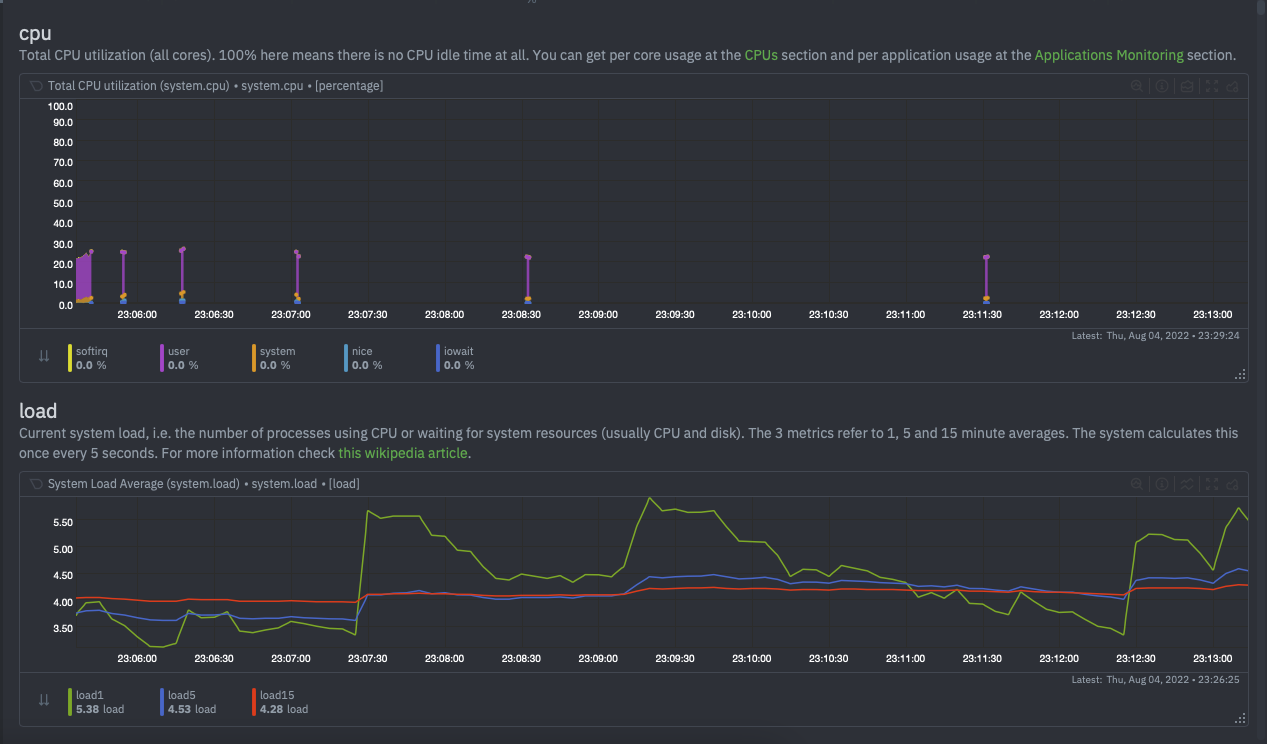Screen dimensions: 1267x744
Task: Switch chart type on the System Load chart
Action: [1186, 484]
